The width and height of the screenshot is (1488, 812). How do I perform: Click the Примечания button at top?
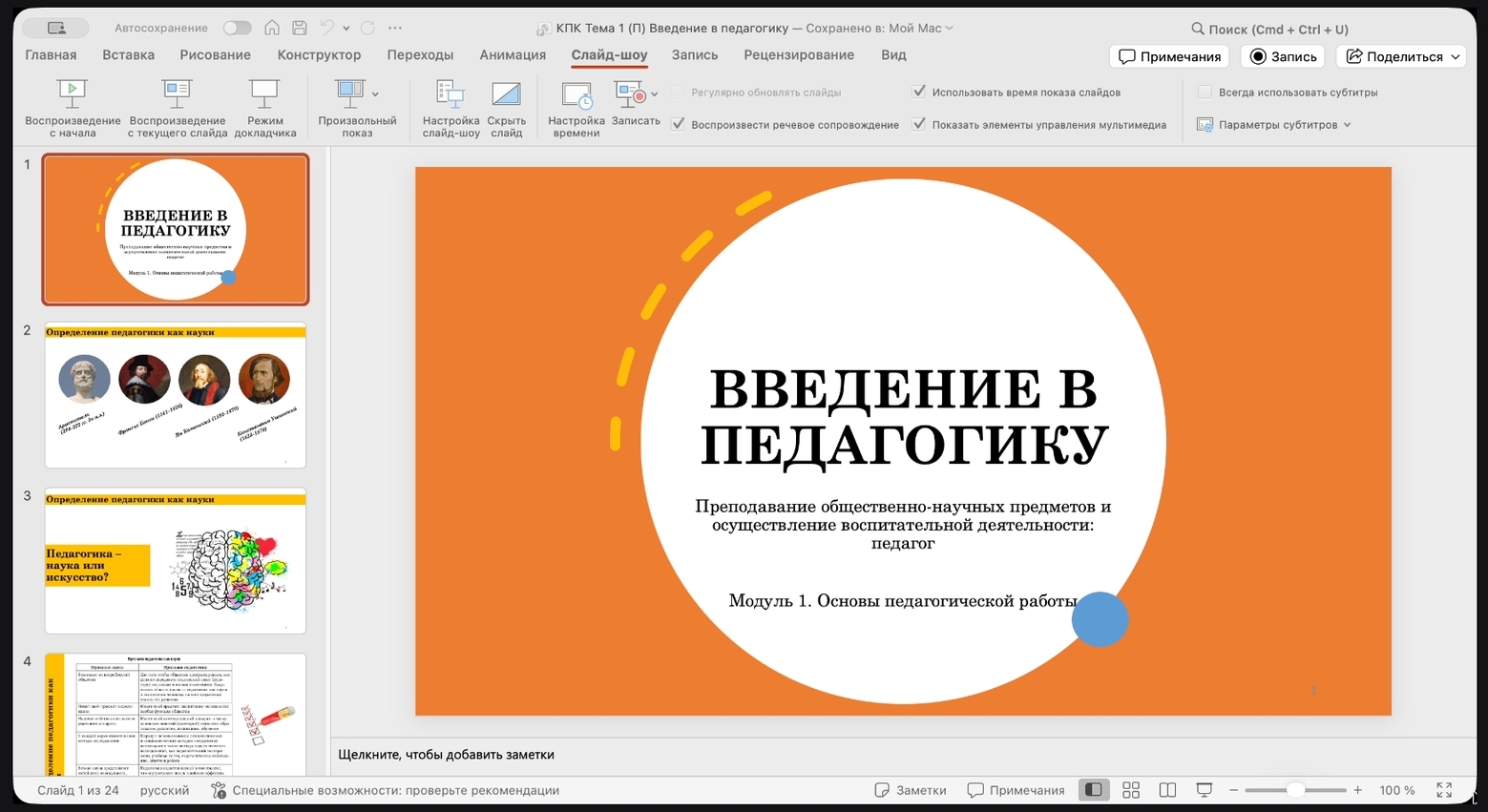[1169, 56]
